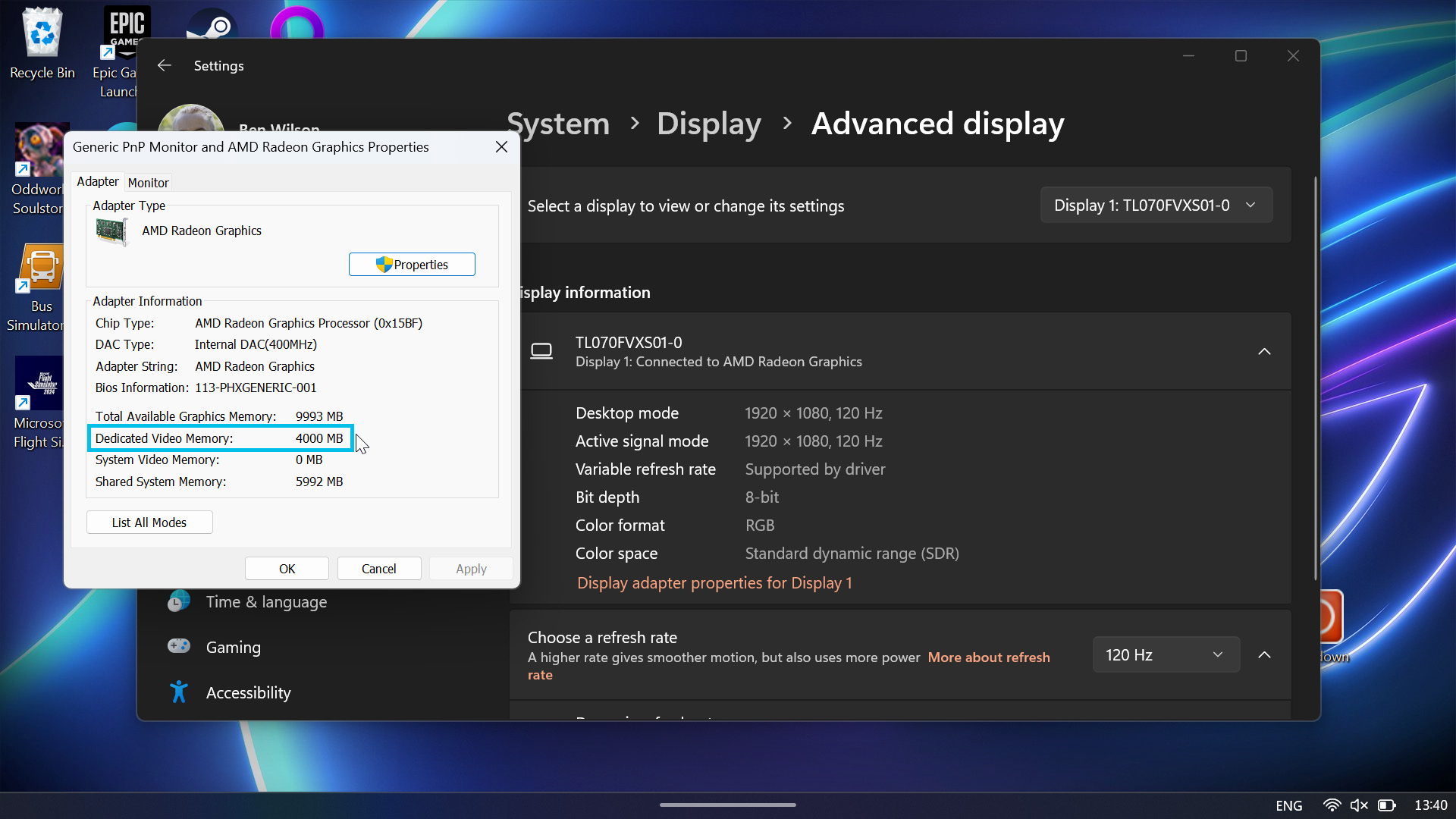Viewport: 1456px width, 819px height.
Task: Select the Adapter tab
Action: (x=97, y=181)
